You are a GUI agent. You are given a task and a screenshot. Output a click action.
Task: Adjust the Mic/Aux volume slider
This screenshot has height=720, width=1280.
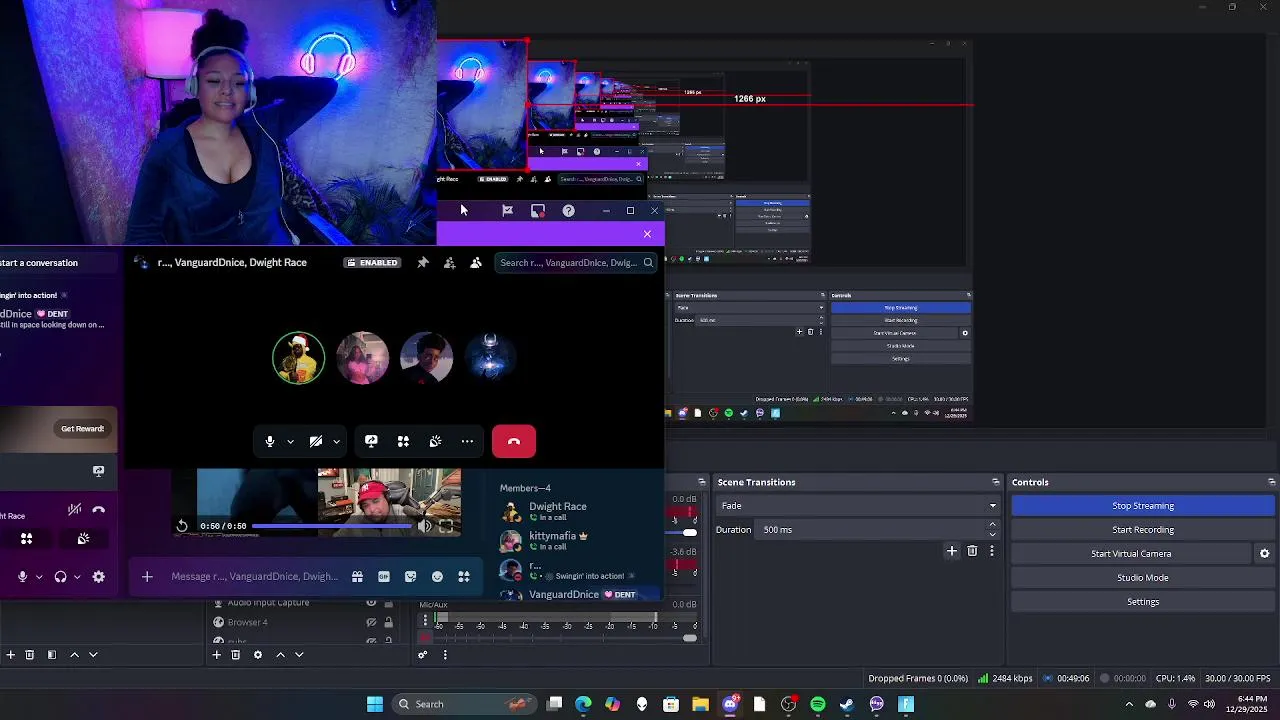(565, 638)
